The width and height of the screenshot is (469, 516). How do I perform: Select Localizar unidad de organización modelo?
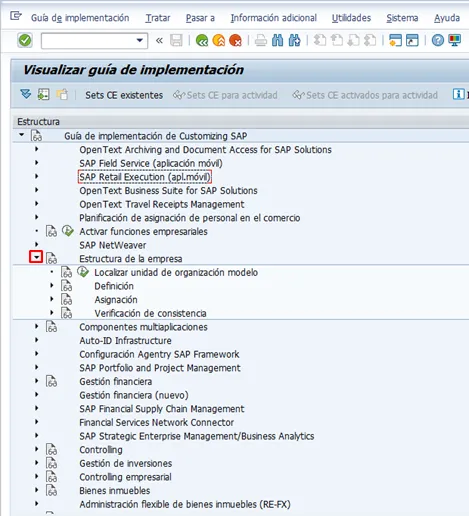click(176, 272)
